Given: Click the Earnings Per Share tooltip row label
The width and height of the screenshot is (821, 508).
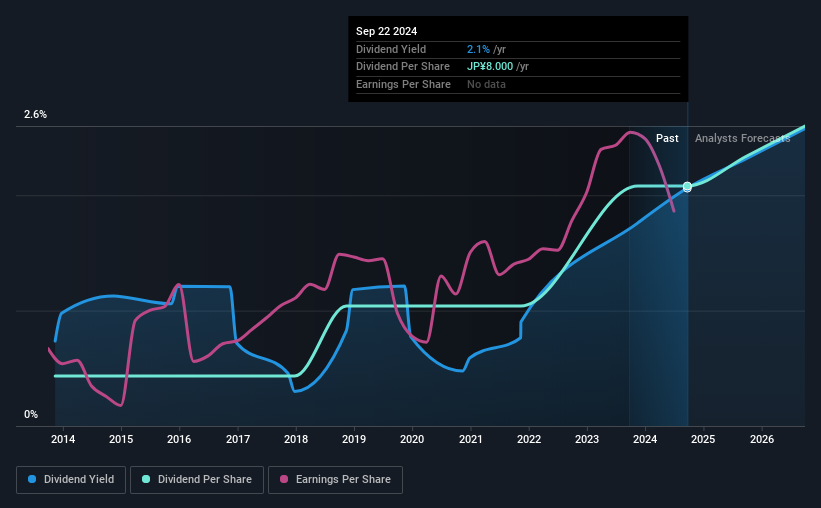Looking at the screenshot, I should click(x=403, y=84).
